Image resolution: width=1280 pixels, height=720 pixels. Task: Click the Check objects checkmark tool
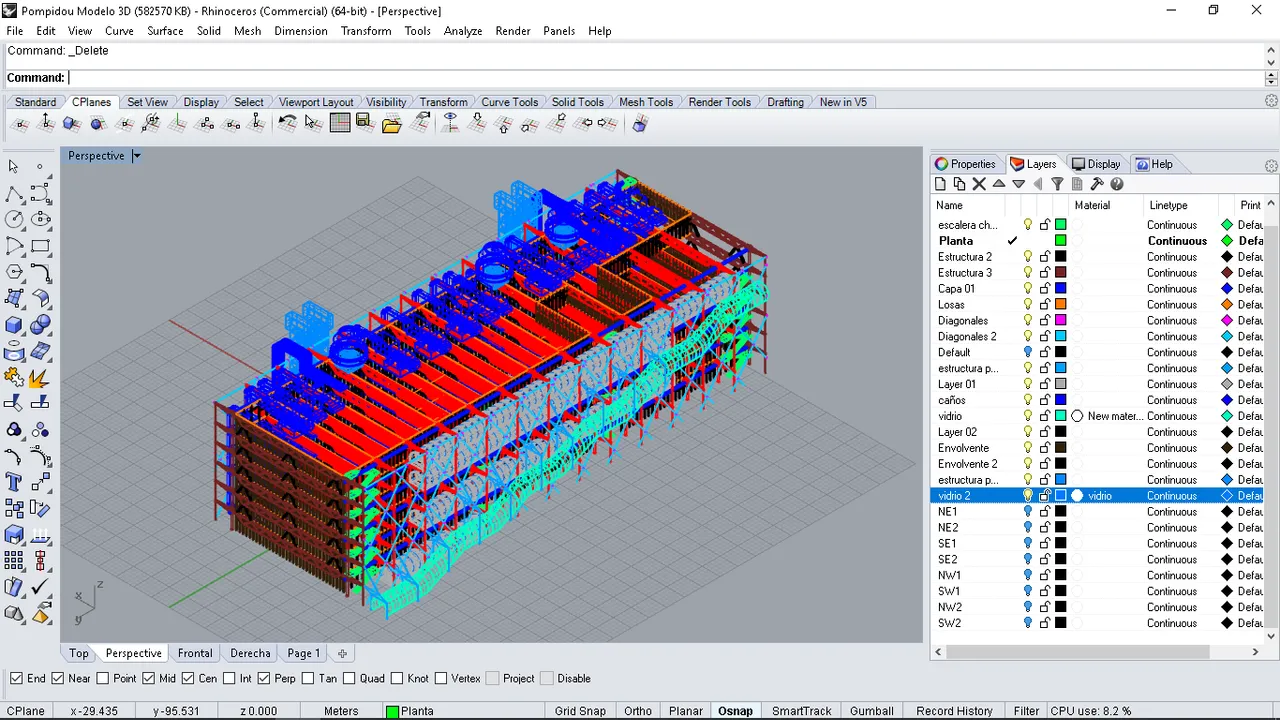tap(40, 588)
